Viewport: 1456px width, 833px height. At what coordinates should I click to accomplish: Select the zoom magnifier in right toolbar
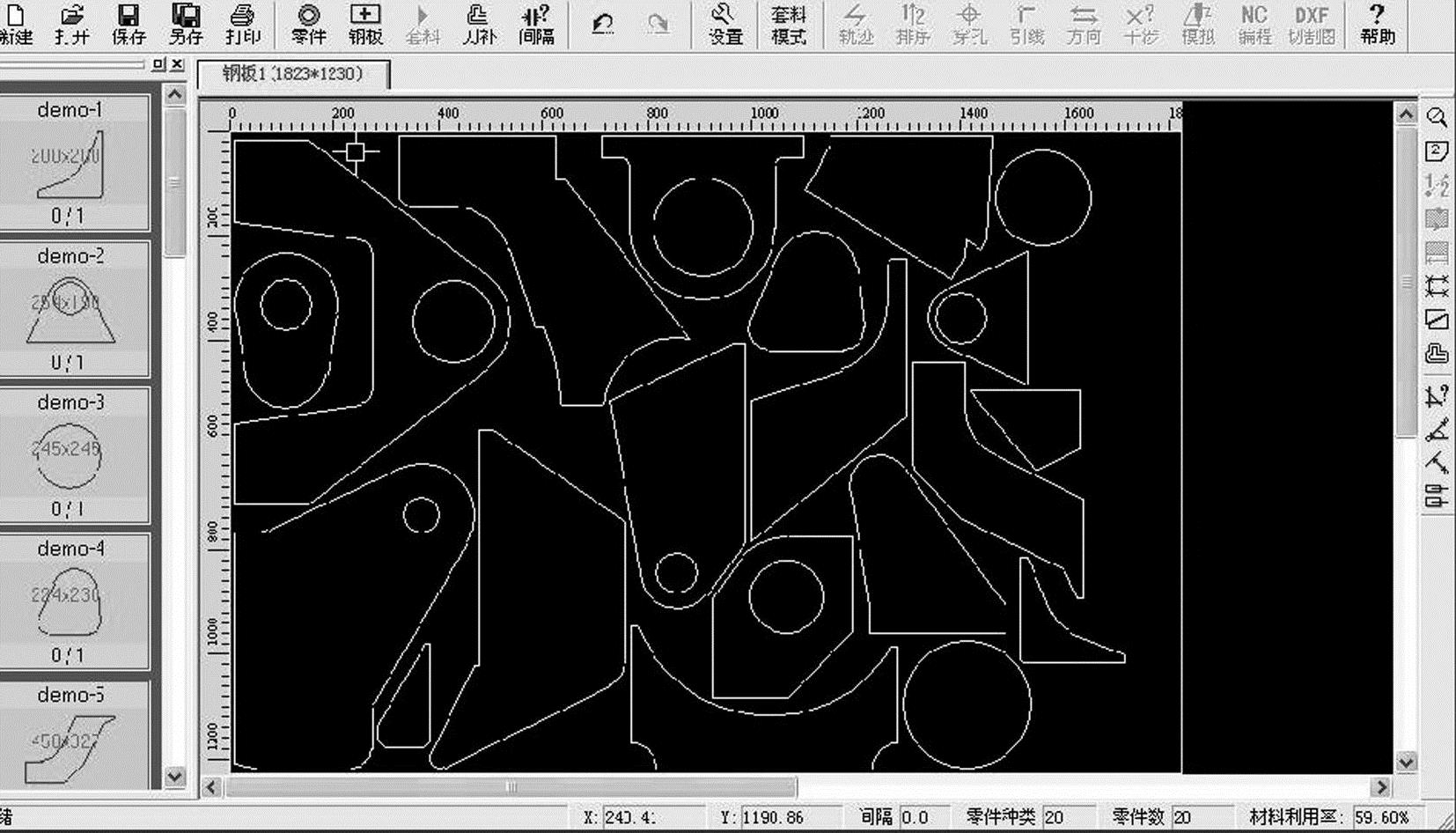coord(1437,117)
